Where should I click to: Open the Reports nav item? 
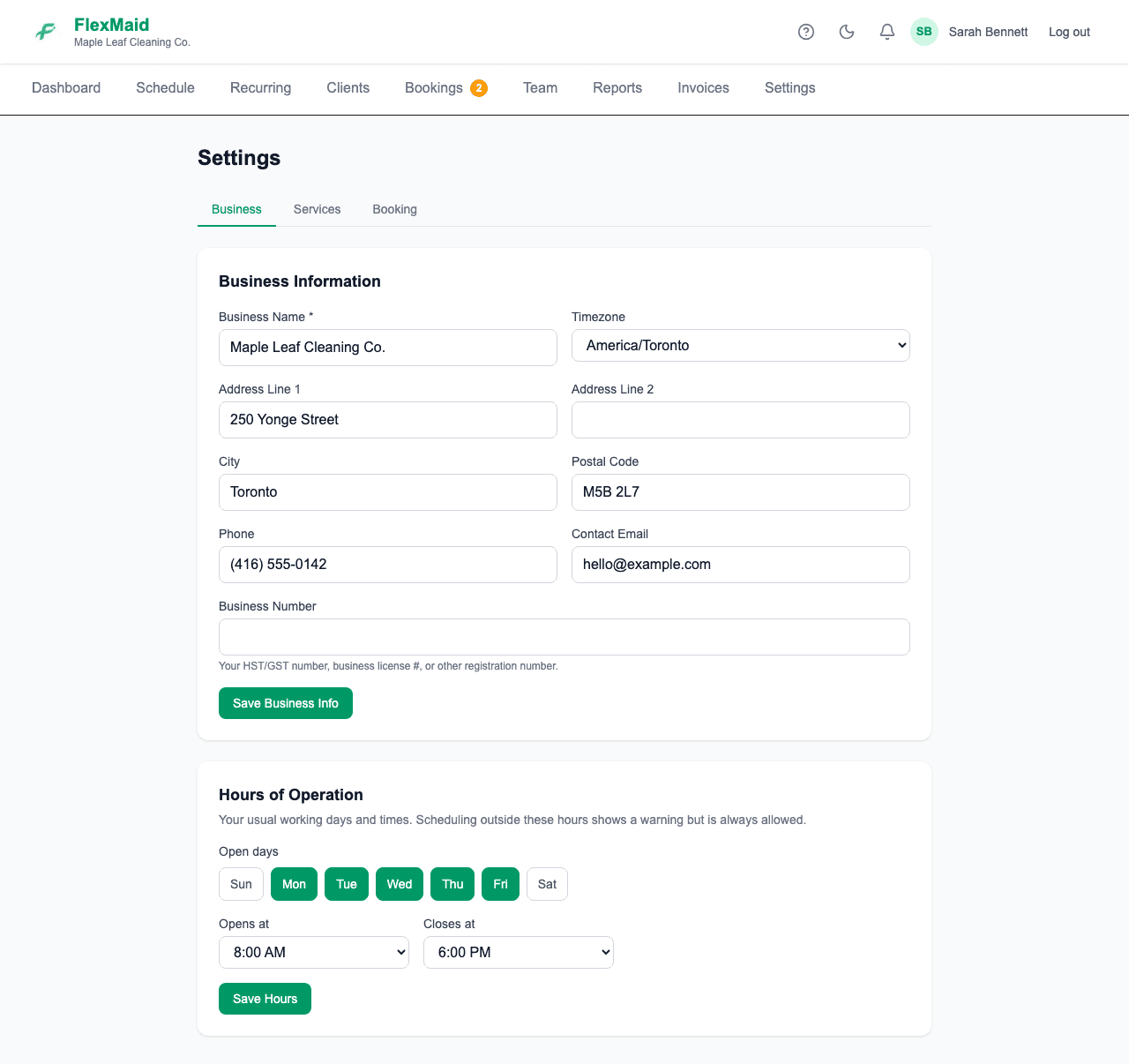[x=617, y=88]
